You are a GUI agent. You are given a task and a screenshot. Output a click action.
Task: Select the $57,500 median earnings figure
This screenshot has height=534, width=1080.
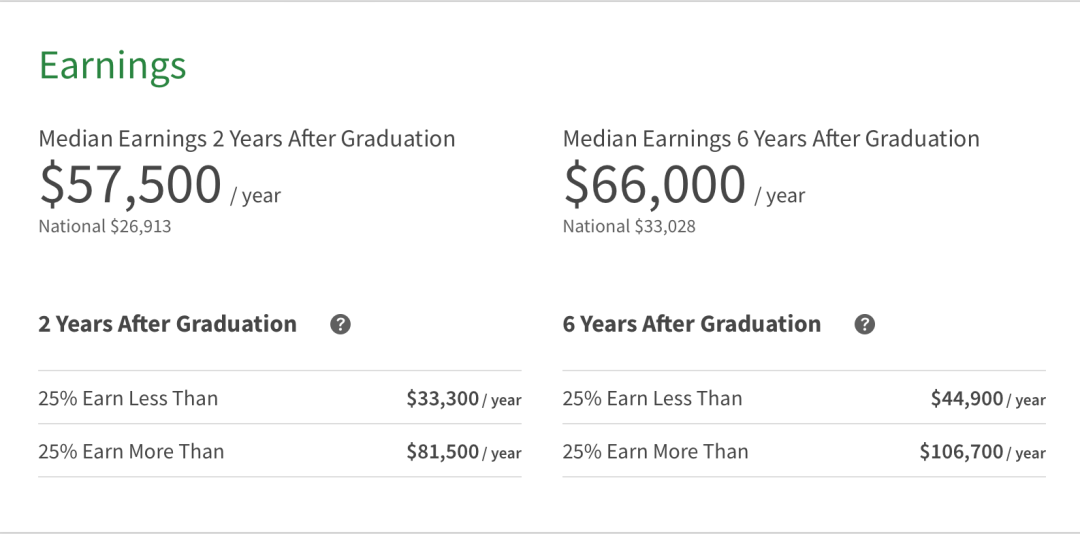coord(130,185)
